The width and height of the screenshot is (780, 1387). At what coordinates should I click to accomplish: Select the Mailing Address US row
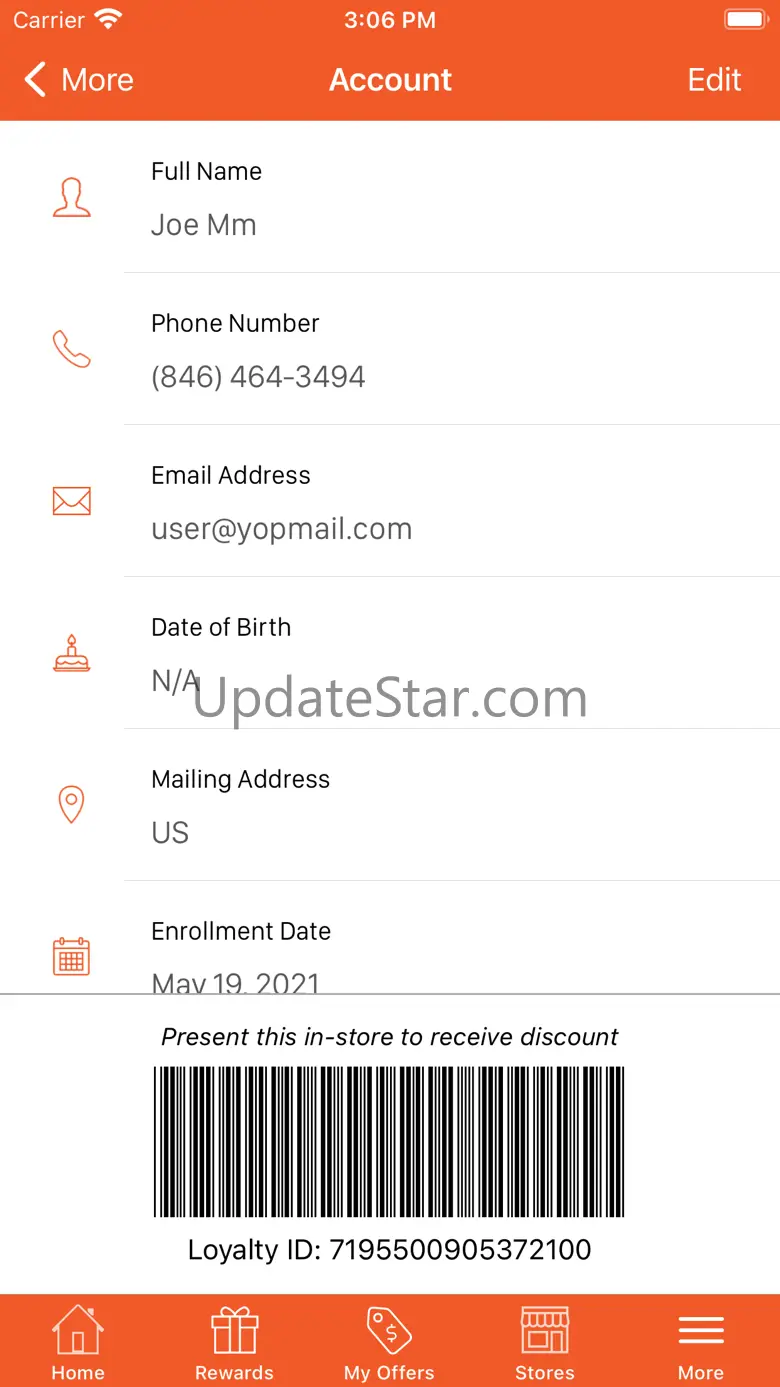(452, 805)
